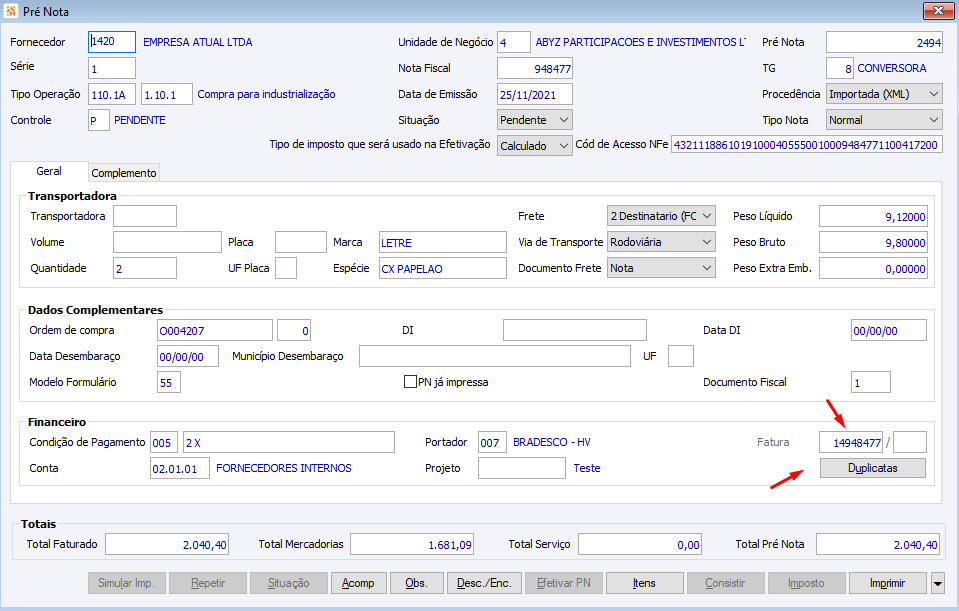Click the Nota Fiscal field
Image resolution: width=959 pixels, height=611 pixels.
click(535, 68)
